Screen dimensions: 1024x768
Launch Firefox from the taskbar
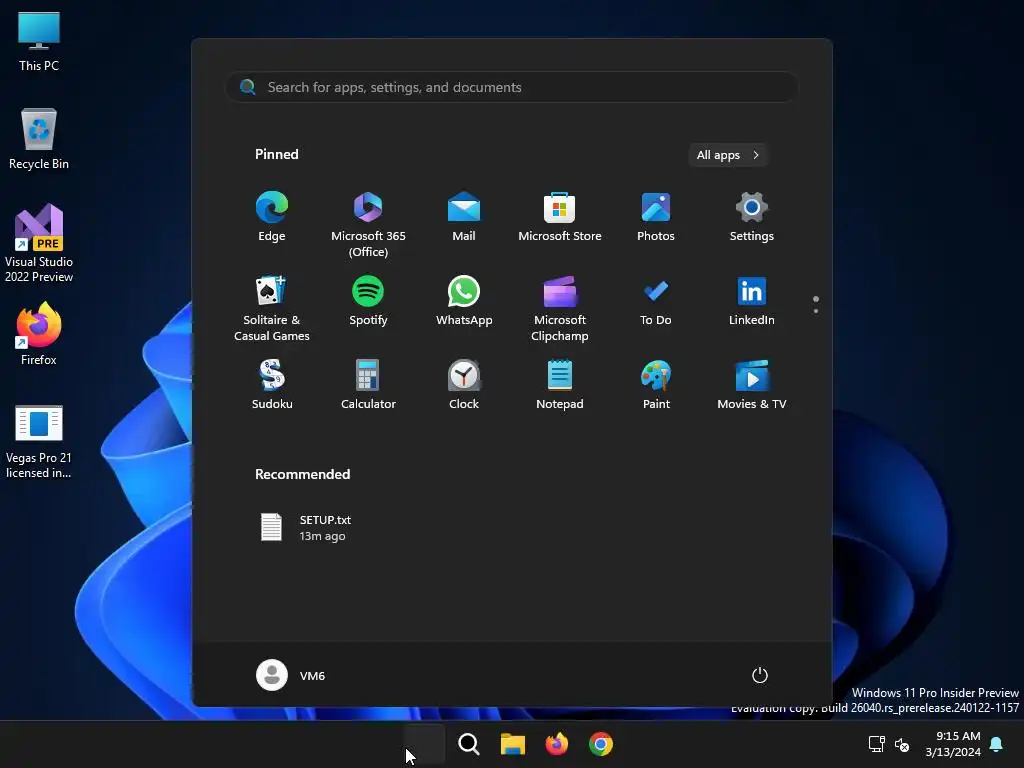(x=556, y=744)
